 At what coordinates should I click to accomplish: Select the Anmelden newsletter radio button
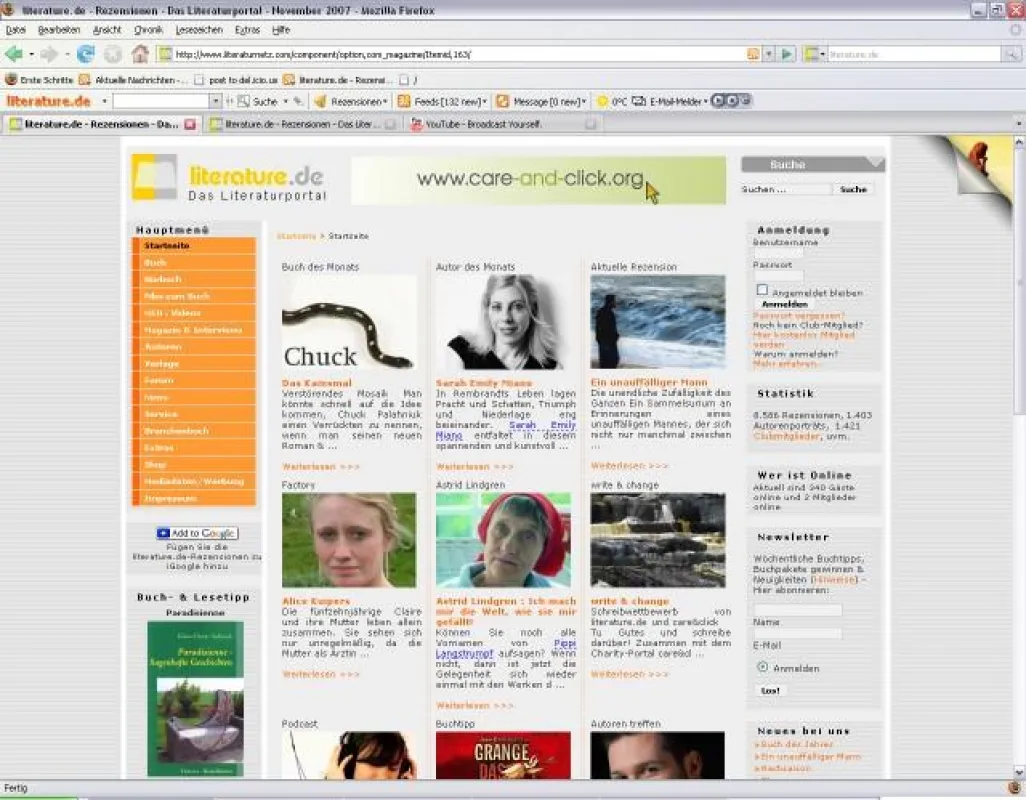click(762, 667)
